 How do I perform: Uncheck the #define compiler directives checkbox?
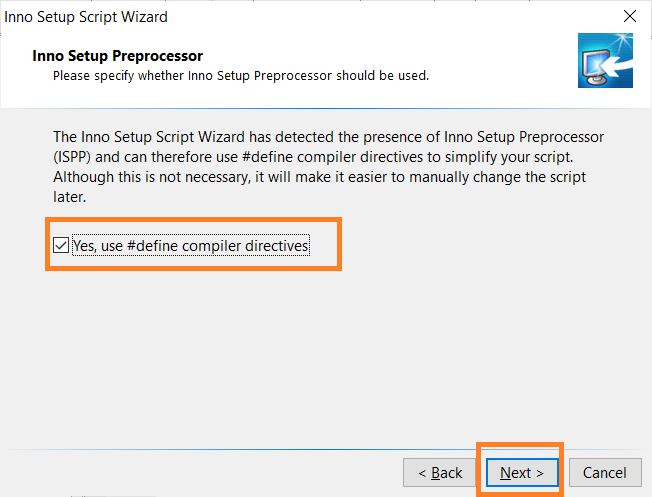61,245
